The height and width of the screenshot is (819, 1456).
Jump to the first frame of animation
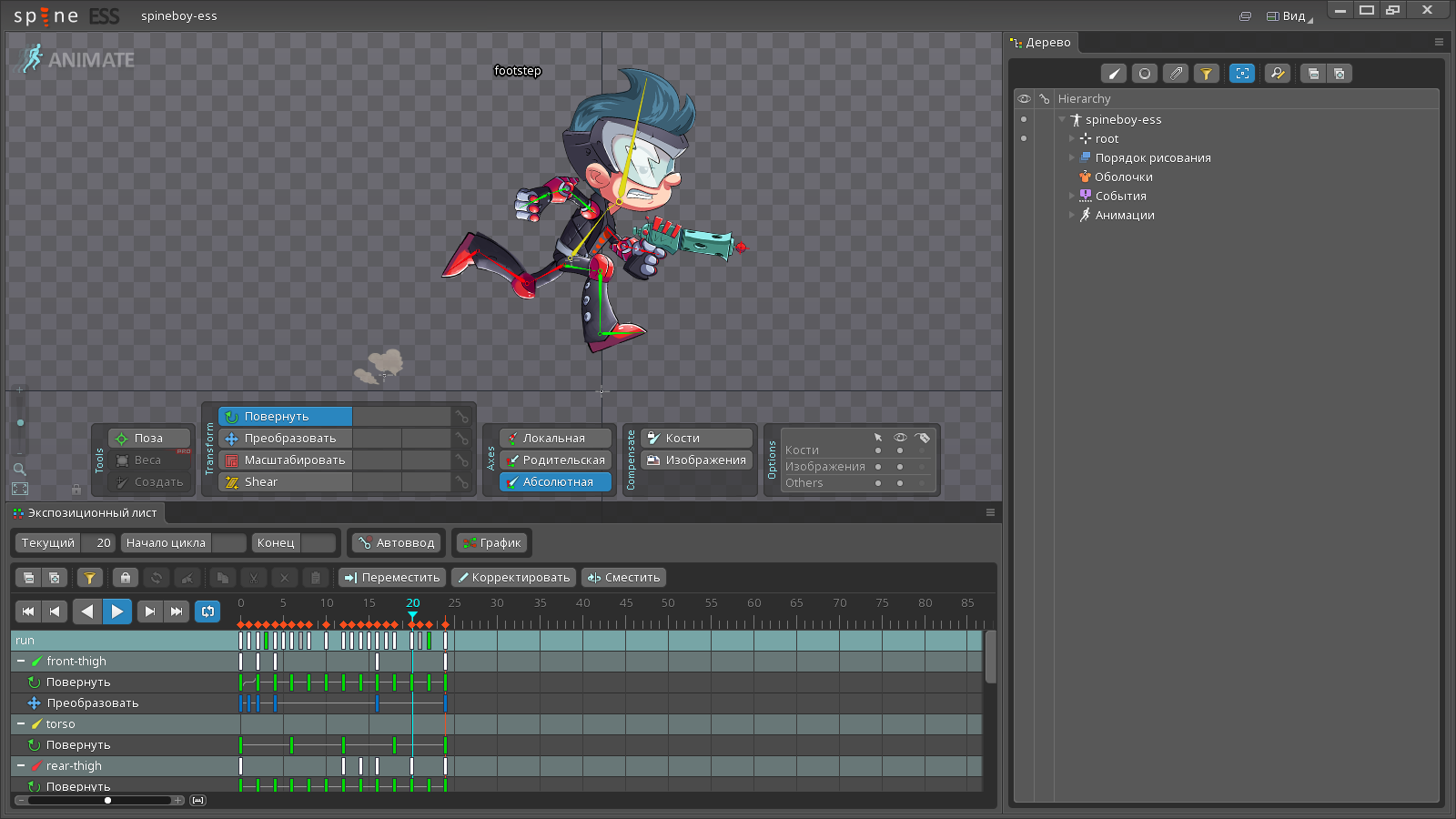click(x=28, y=612)
